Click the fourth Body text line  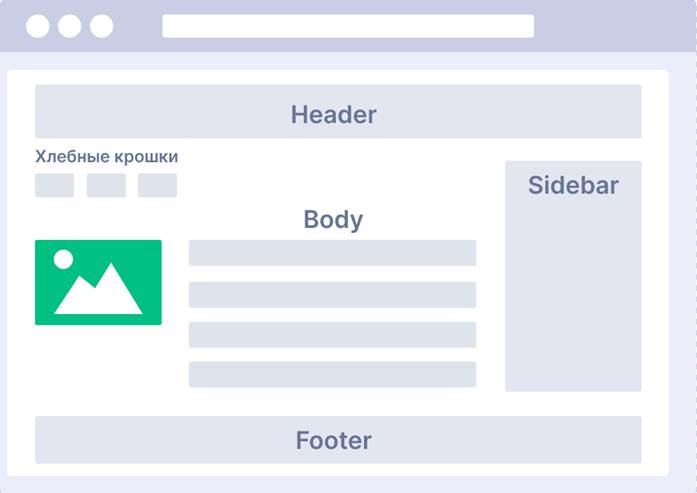[332, 375]
